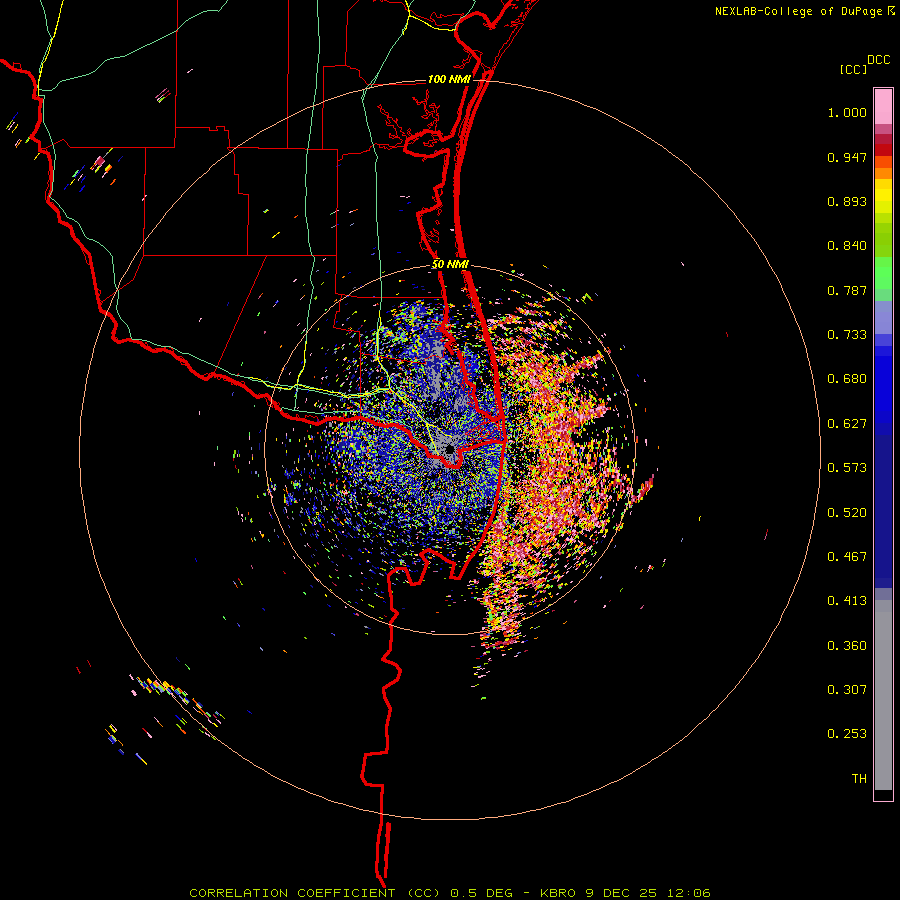Click the 0.360 scale value
The height and width of the screenshot is (900, 900).
pyautogui.click(x=847, y=646)
